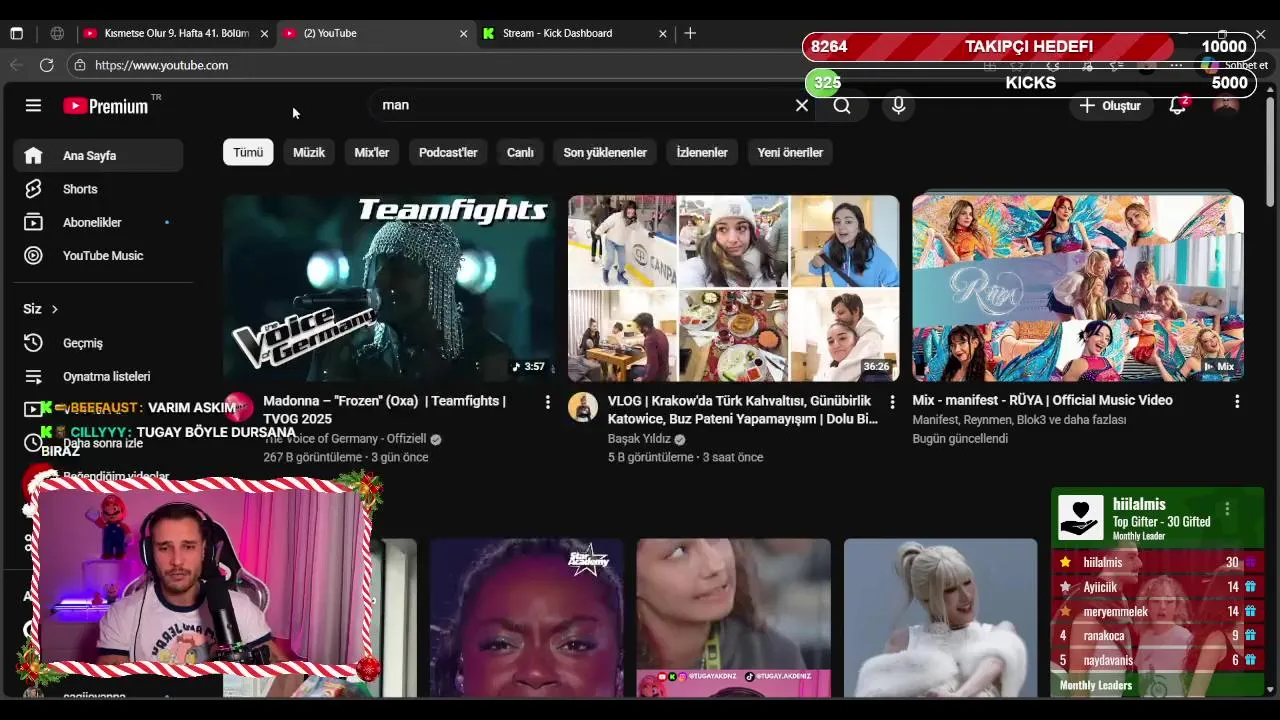Reload the page with refresh icon

[46, 65]
